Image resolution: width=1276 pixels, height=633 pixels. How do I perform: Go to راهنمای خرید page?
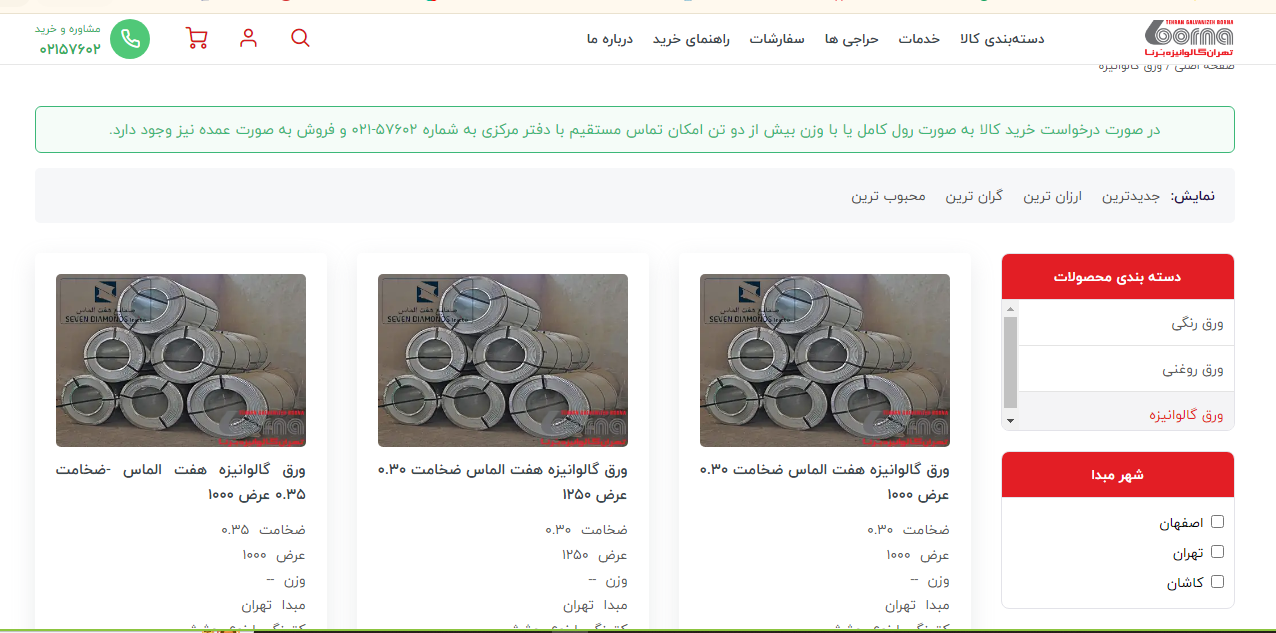691,39
